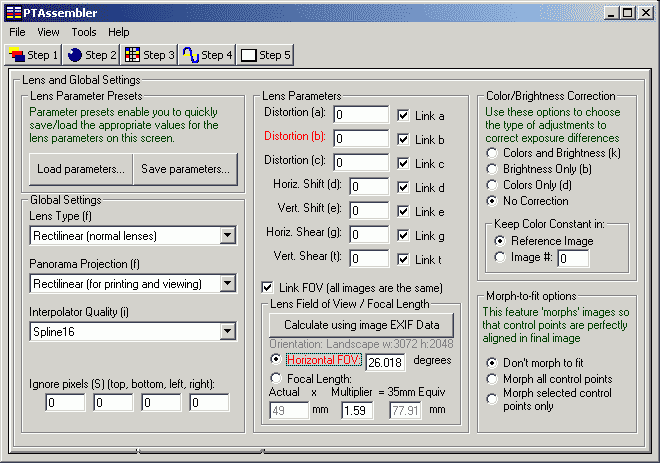Click Calculate using image EXIF Data
This screenshot has height=463, width=660.
[x=362, y=325]
